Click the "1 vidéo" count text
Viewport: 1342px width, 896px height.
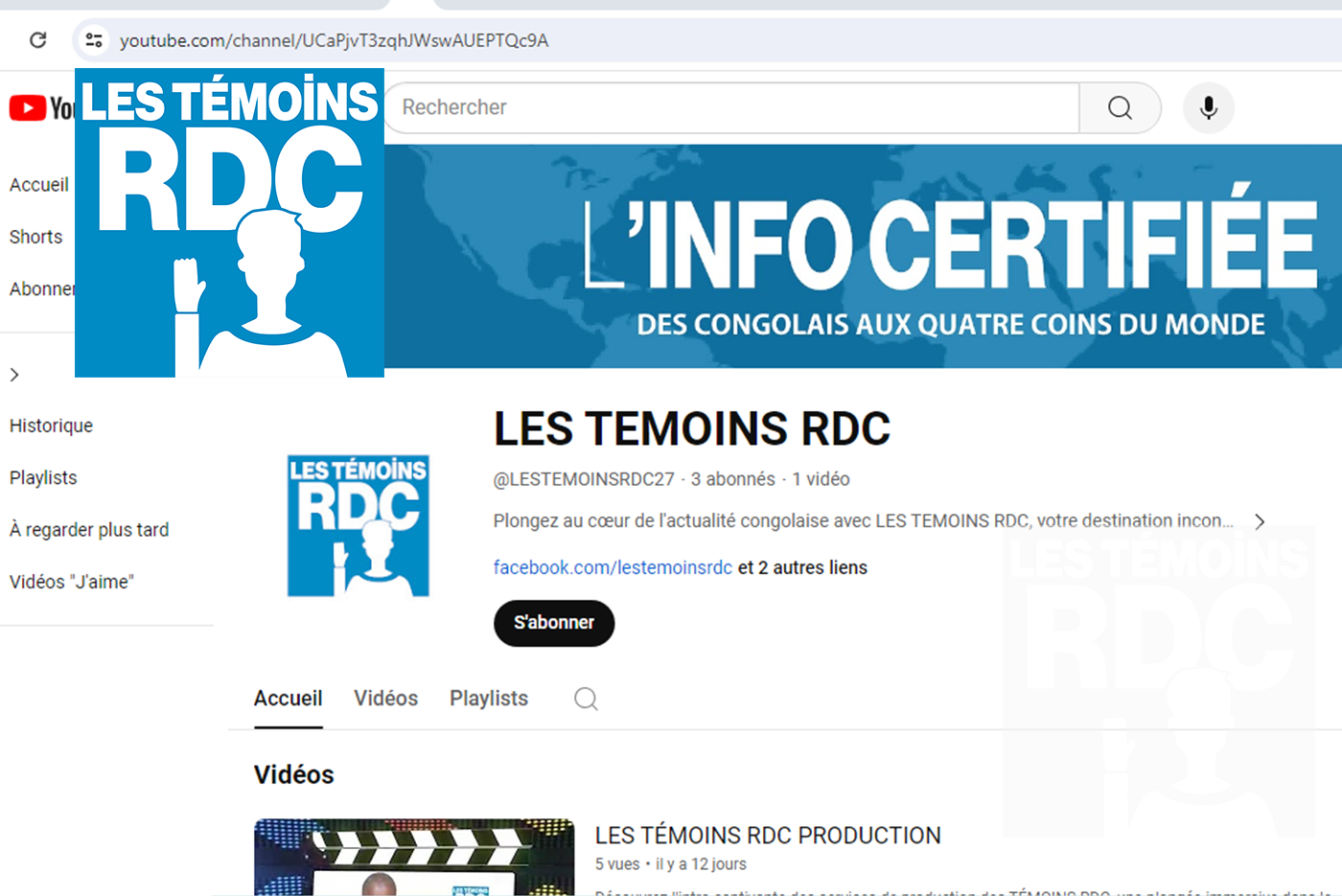[821, 479]
